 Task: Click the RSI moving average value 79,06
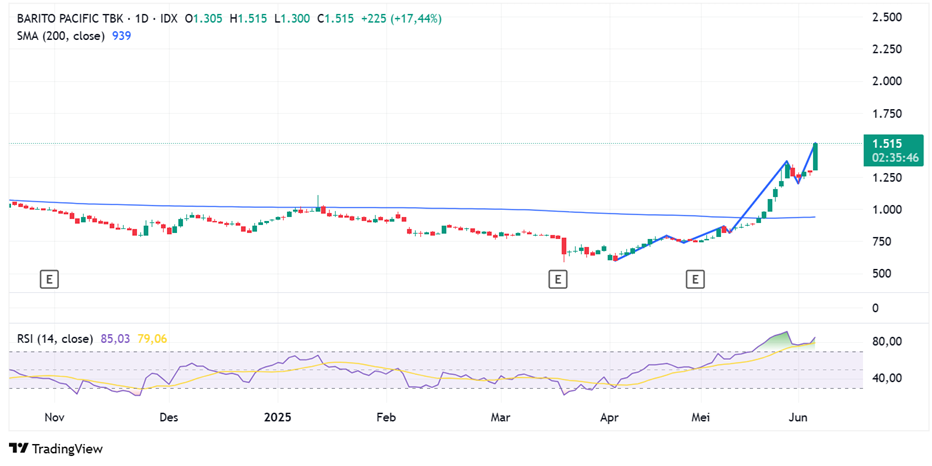tap(152, 339)
